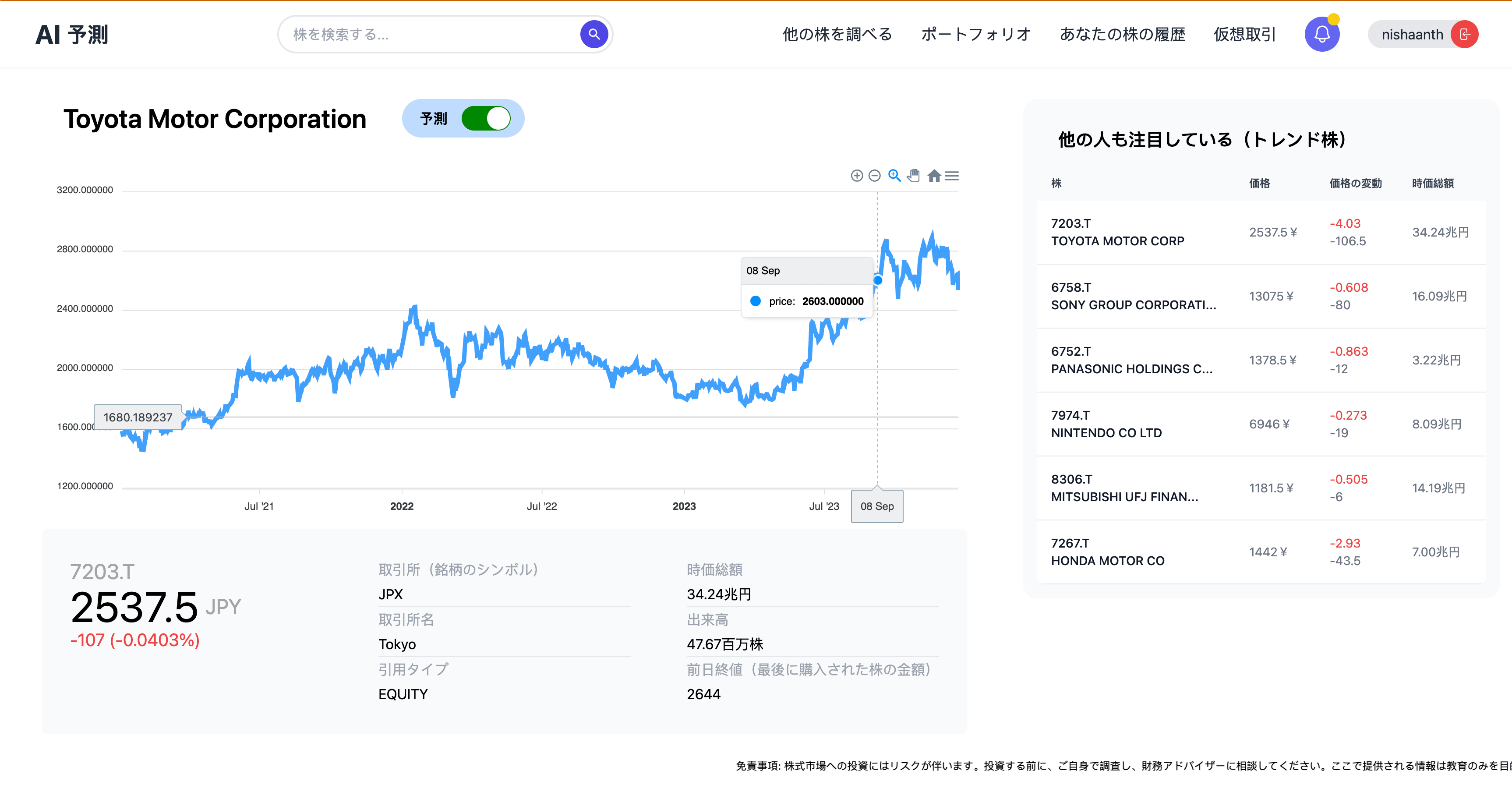Viewport: 1512px width, 792px height.
Task: Click the blue price marker on chart
Action: click(x=877, y=280)
